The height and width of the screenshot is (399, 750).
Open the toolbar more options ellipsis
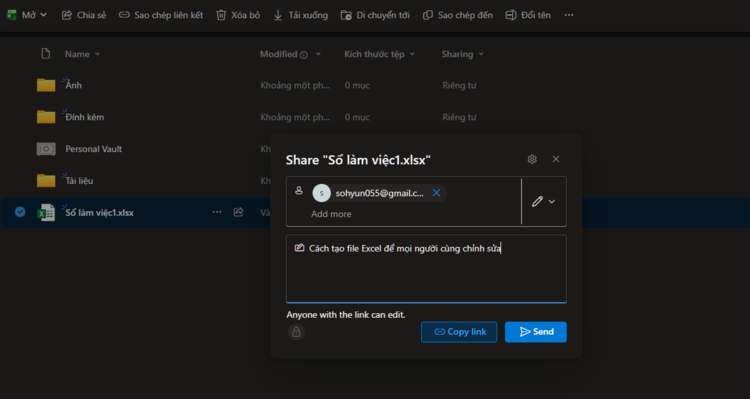pos(568,15)
